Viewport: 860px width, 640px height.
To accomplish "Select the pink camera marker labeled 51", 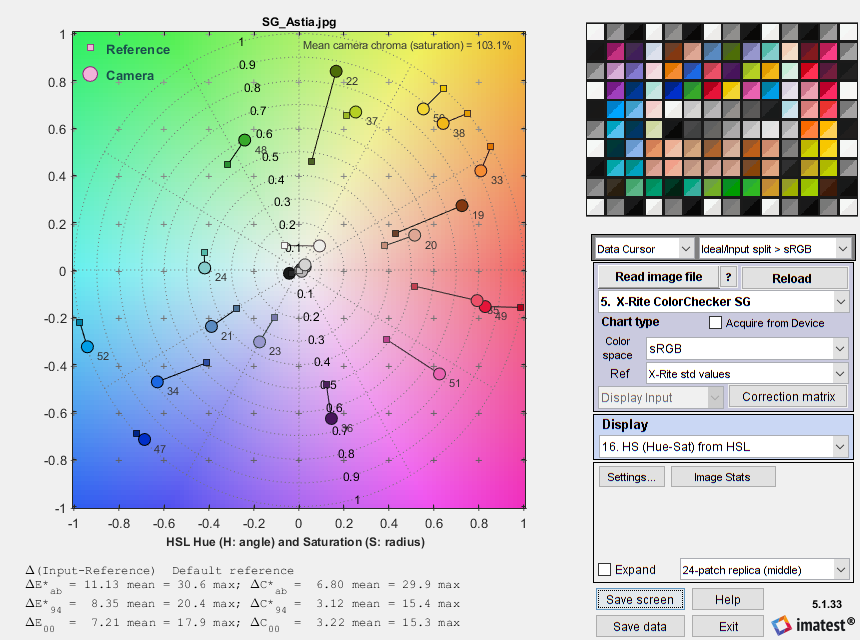I will tap(439, 374).
